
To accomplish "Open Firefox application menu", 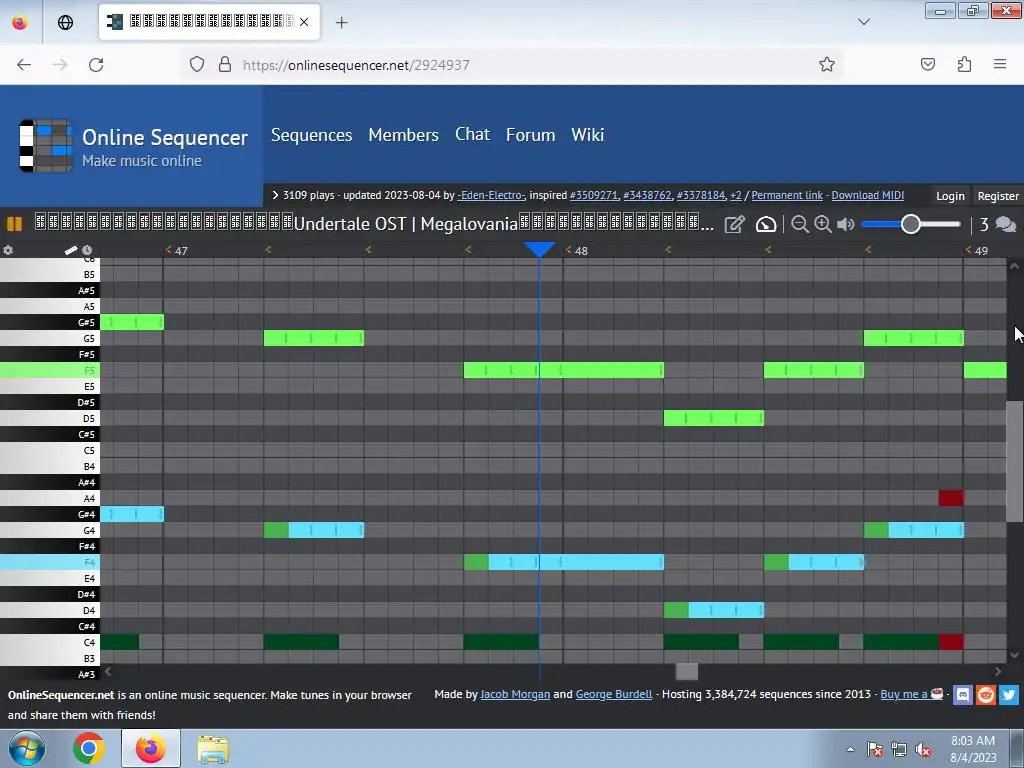I will [x=1000, y=64].
